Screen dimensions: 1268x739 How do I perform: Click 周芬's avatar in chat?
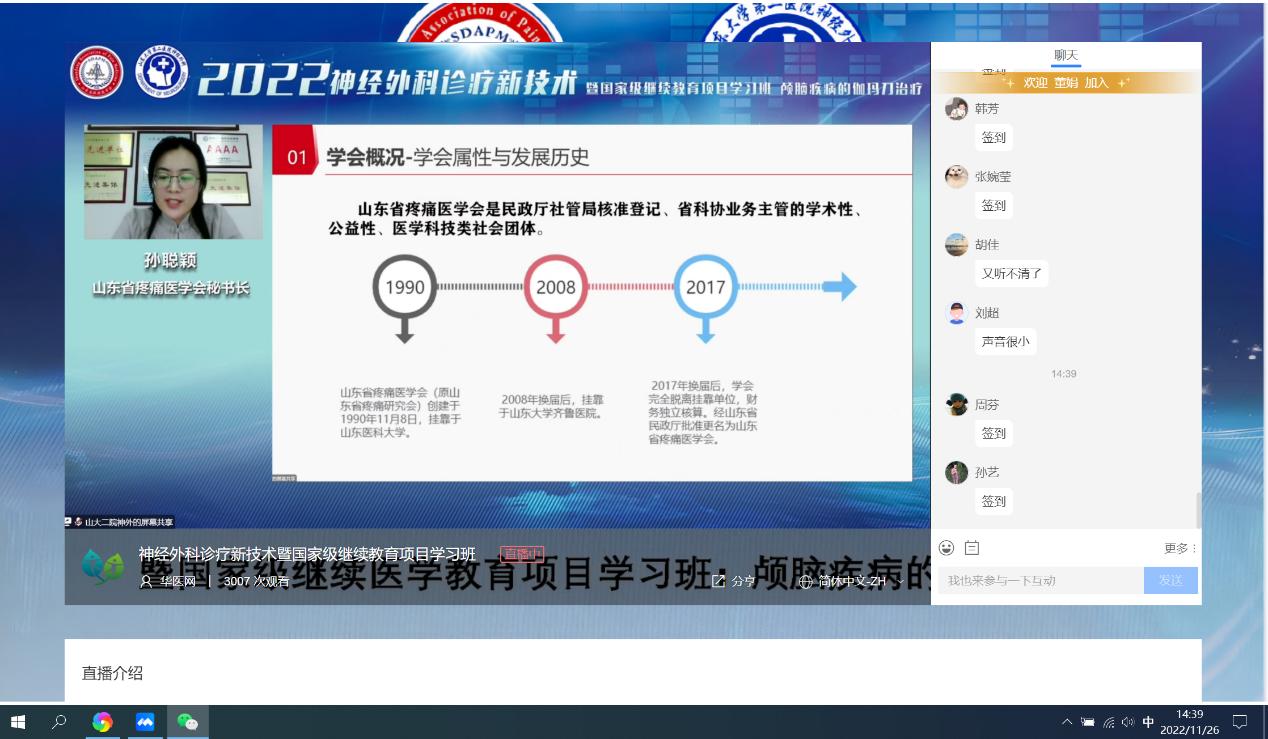[x=956, y=405]
